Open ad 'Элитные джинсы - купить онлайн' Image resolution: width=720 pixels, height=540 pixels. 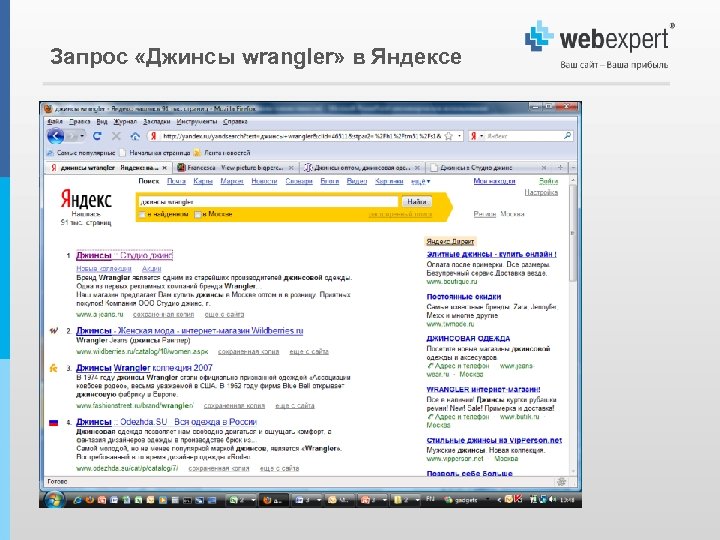click(x=491, y=254)
